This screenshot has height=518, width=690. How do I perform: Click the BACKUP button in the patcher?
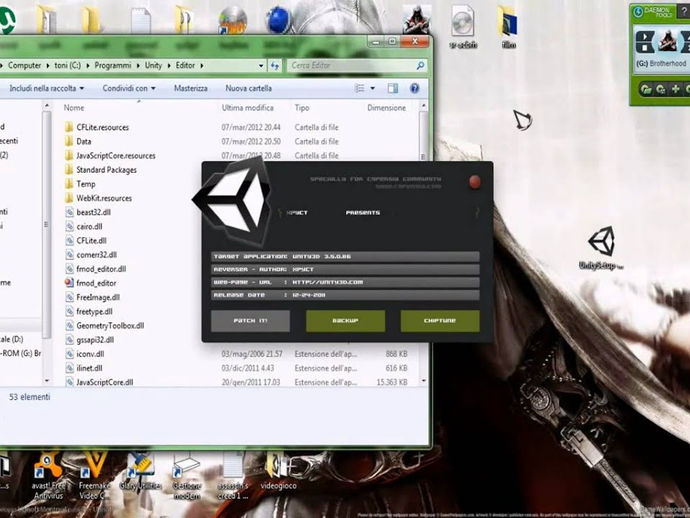tap(345, 321)
